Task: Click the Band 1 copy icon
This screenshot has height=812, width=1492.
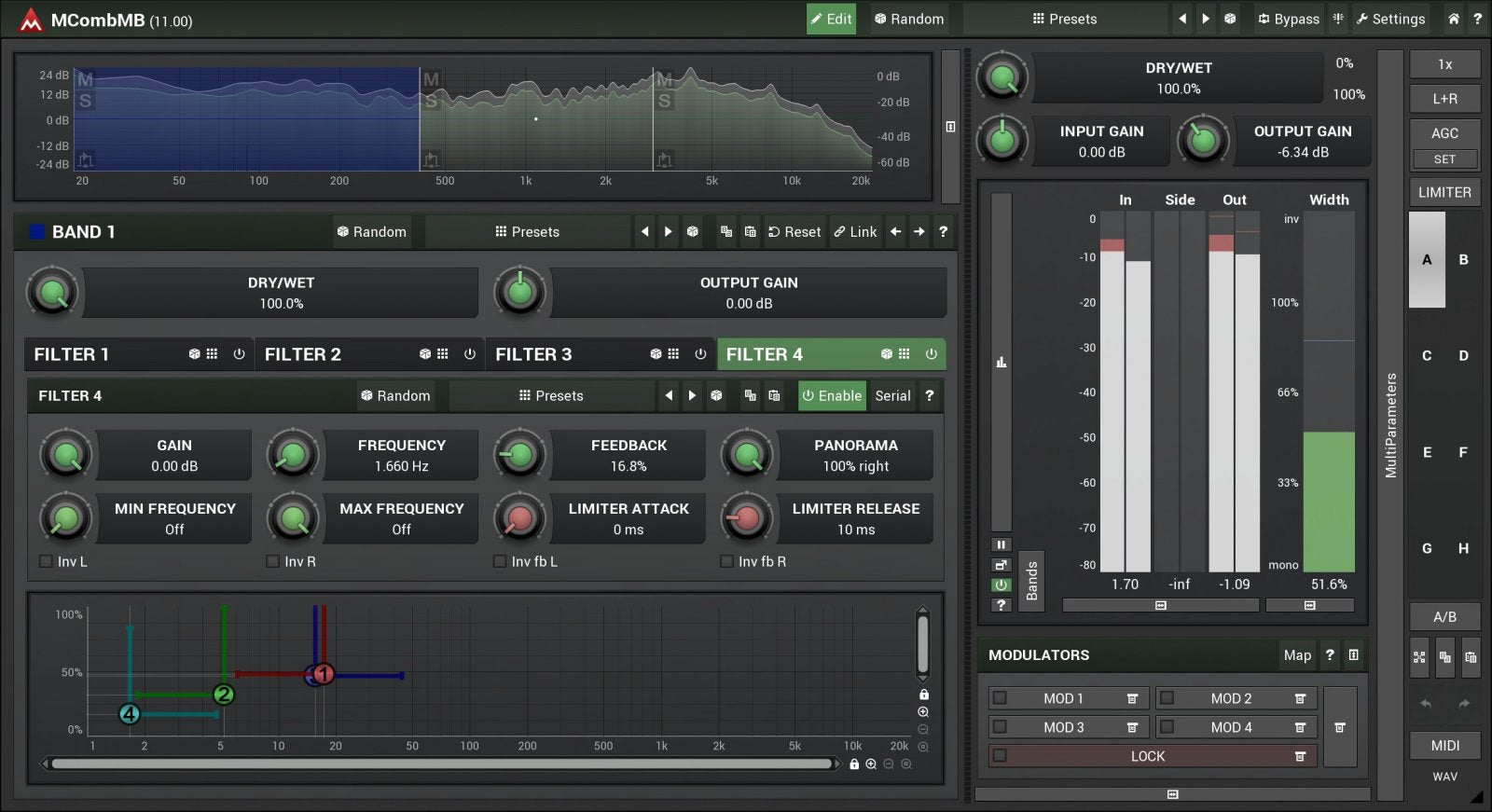Action: [725, 232]
